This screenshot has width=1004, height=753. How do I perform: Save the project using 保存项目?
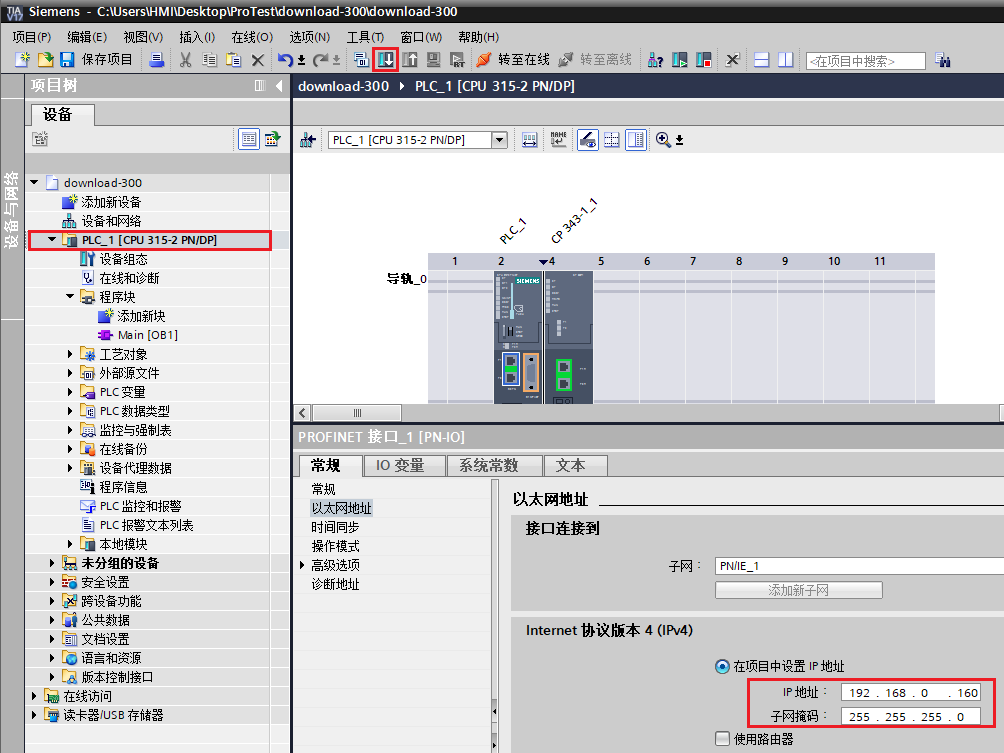(x=96, y=60)
